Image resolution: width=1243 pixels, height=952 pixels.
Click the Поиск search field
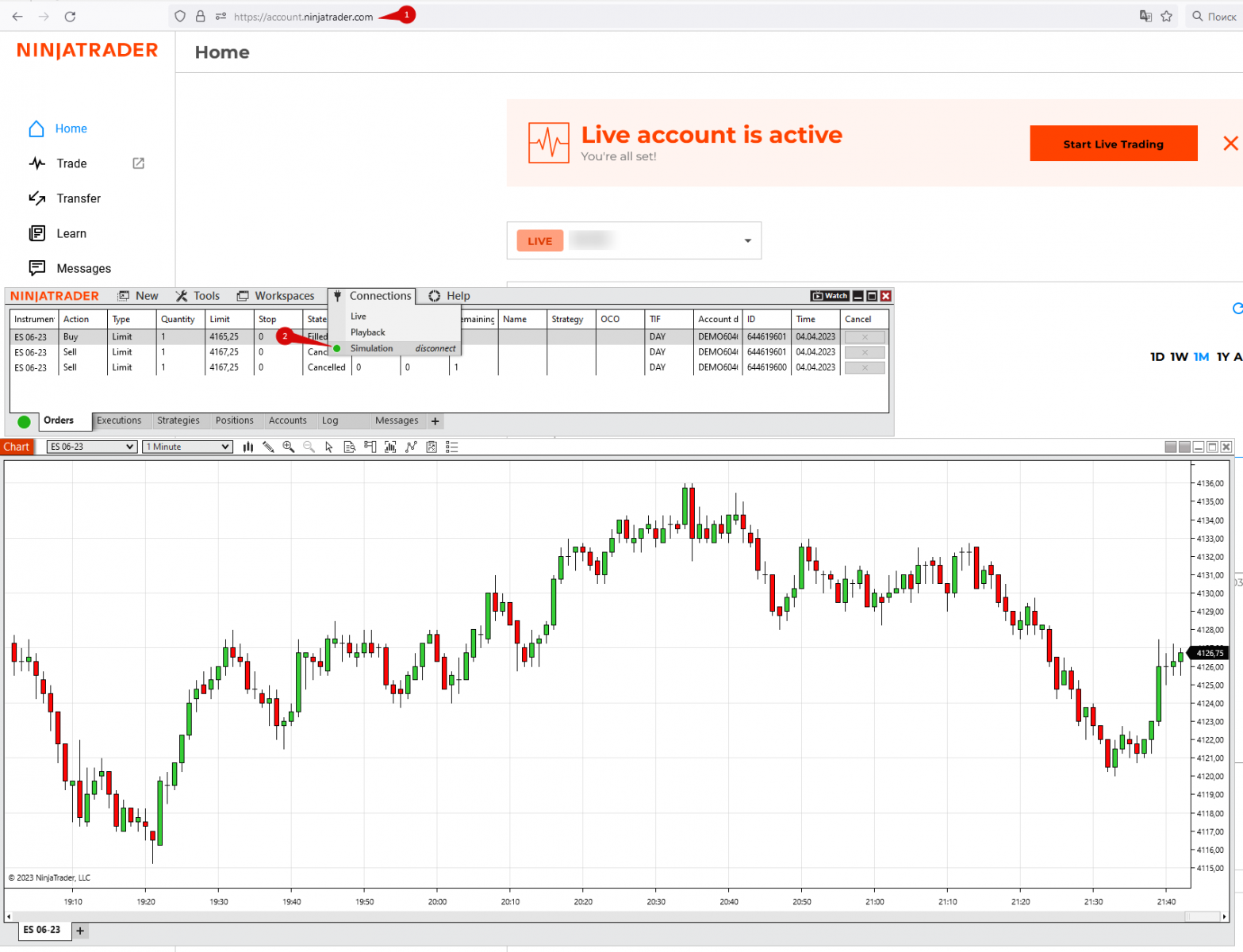click(x=1214, y=16)
